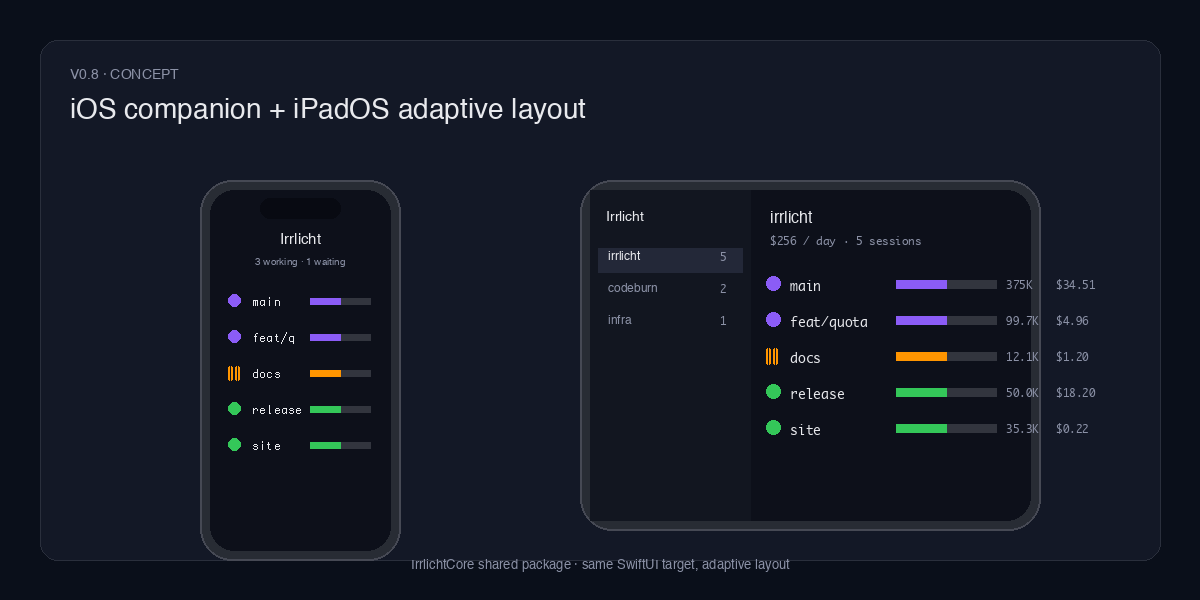Image resolution: width=1200 pixels, height=600 pixels.
Task: Click the green status dot beside release on the iPad
Action: click(773, 392)
